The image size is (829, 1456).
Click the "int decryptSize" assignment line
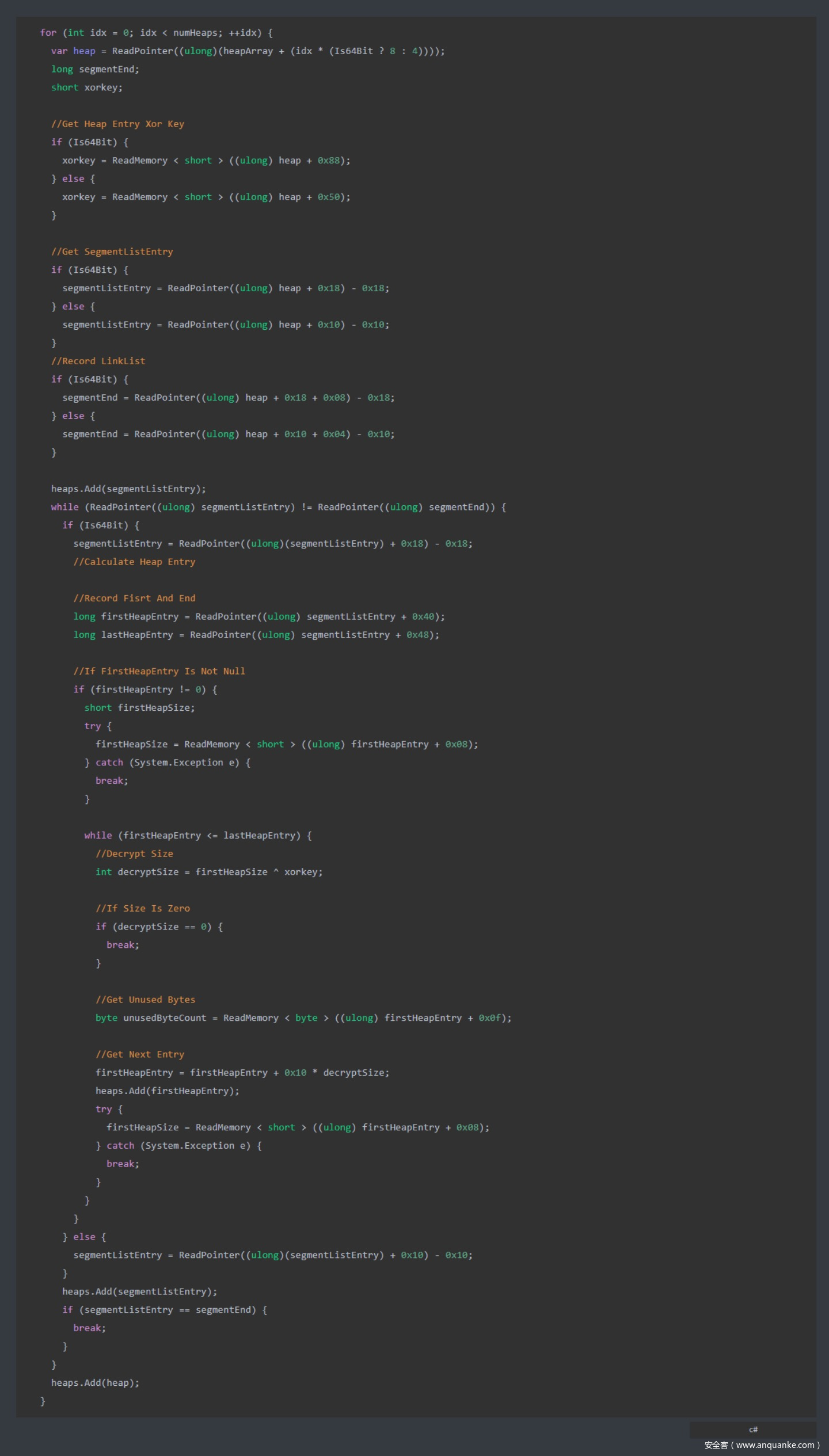tap(209, 872)
